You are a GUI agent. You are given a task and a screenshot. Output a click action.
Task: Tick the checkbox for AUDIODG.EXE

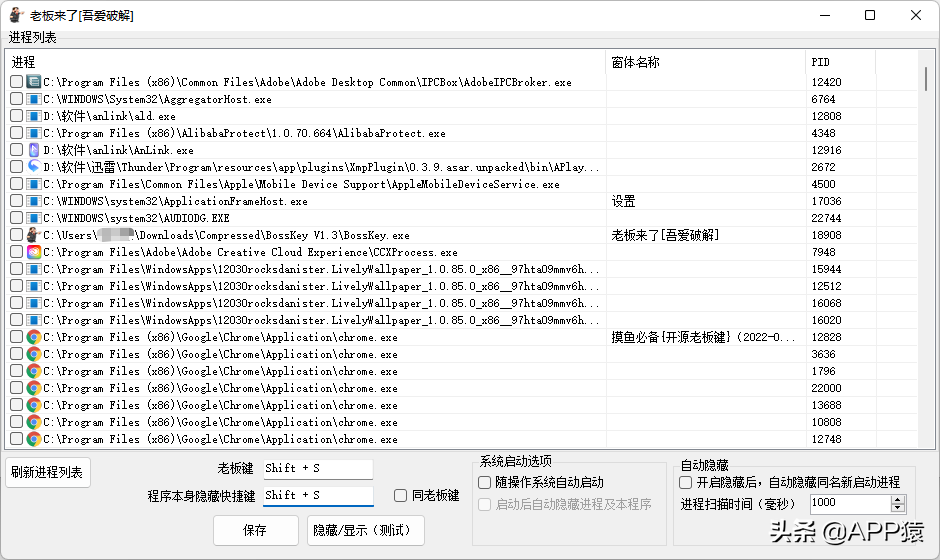pyautogui.click(x=17, y=218)
